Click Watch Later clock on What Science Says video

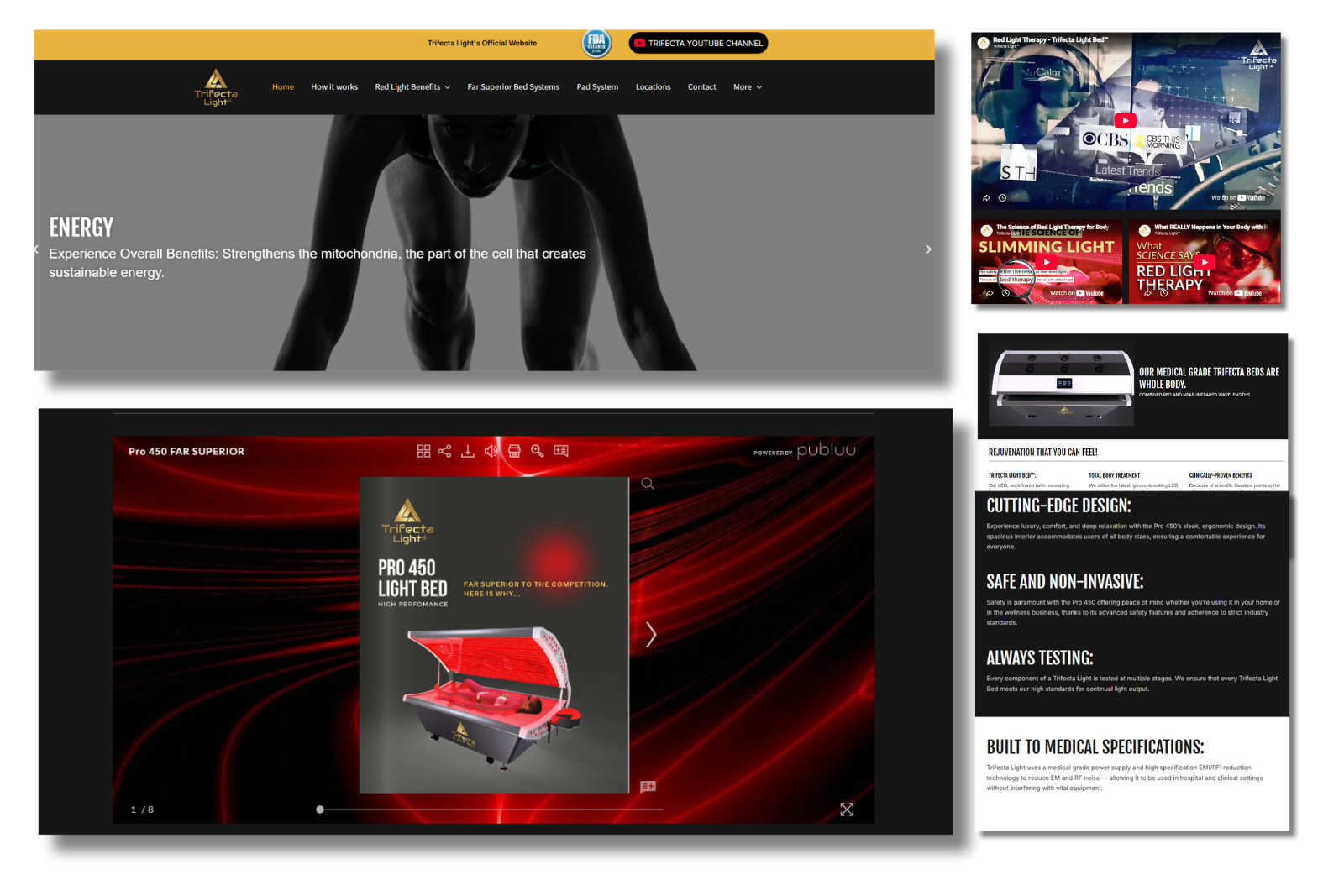pyautogui.click(x=1163, y=293)
